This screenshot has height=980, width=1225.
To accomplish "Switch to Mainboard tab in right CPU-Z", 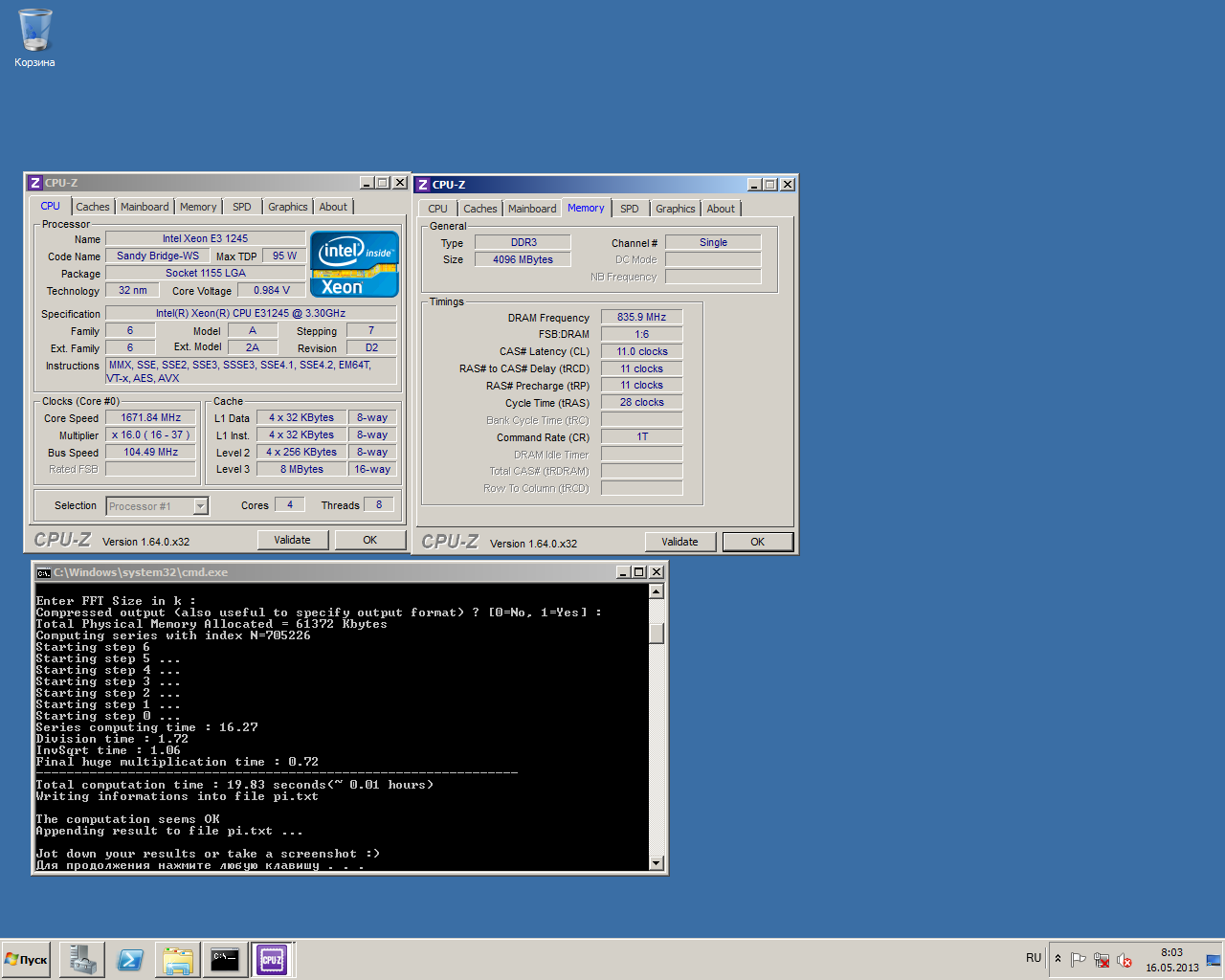I will [532, 209].
